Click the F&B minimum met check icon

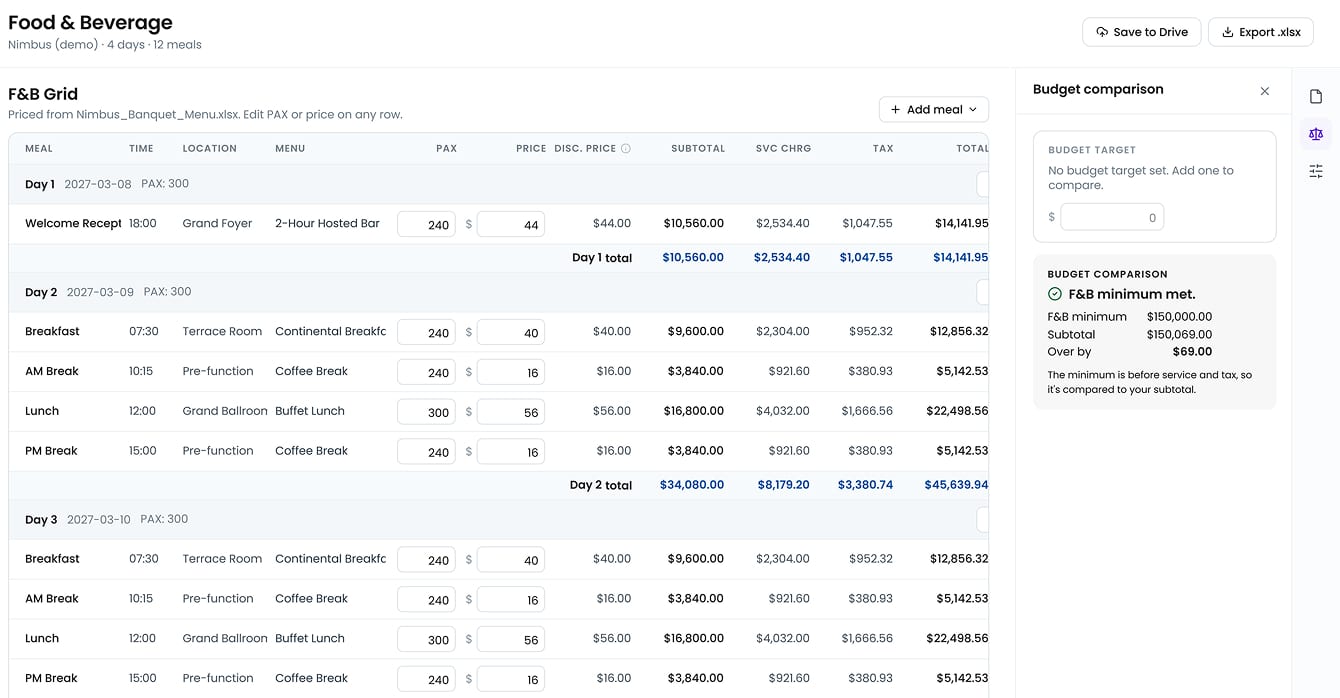coord(1054,294)
